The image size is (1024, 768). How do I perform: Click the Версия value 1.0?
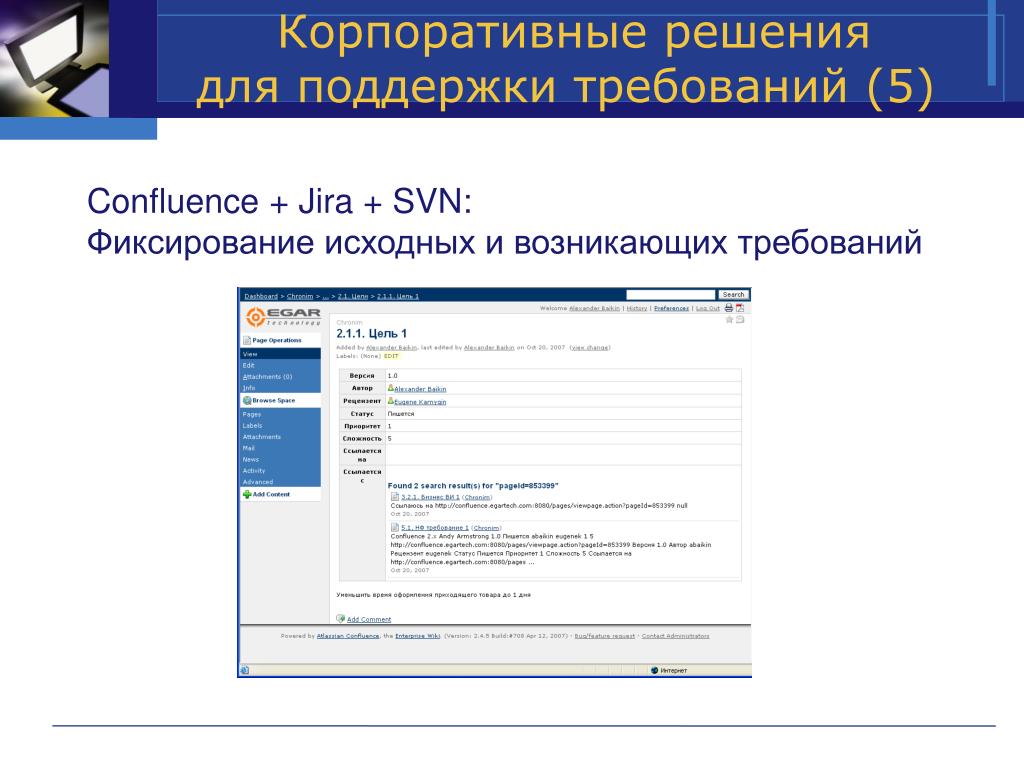click(x=392, y=376)
